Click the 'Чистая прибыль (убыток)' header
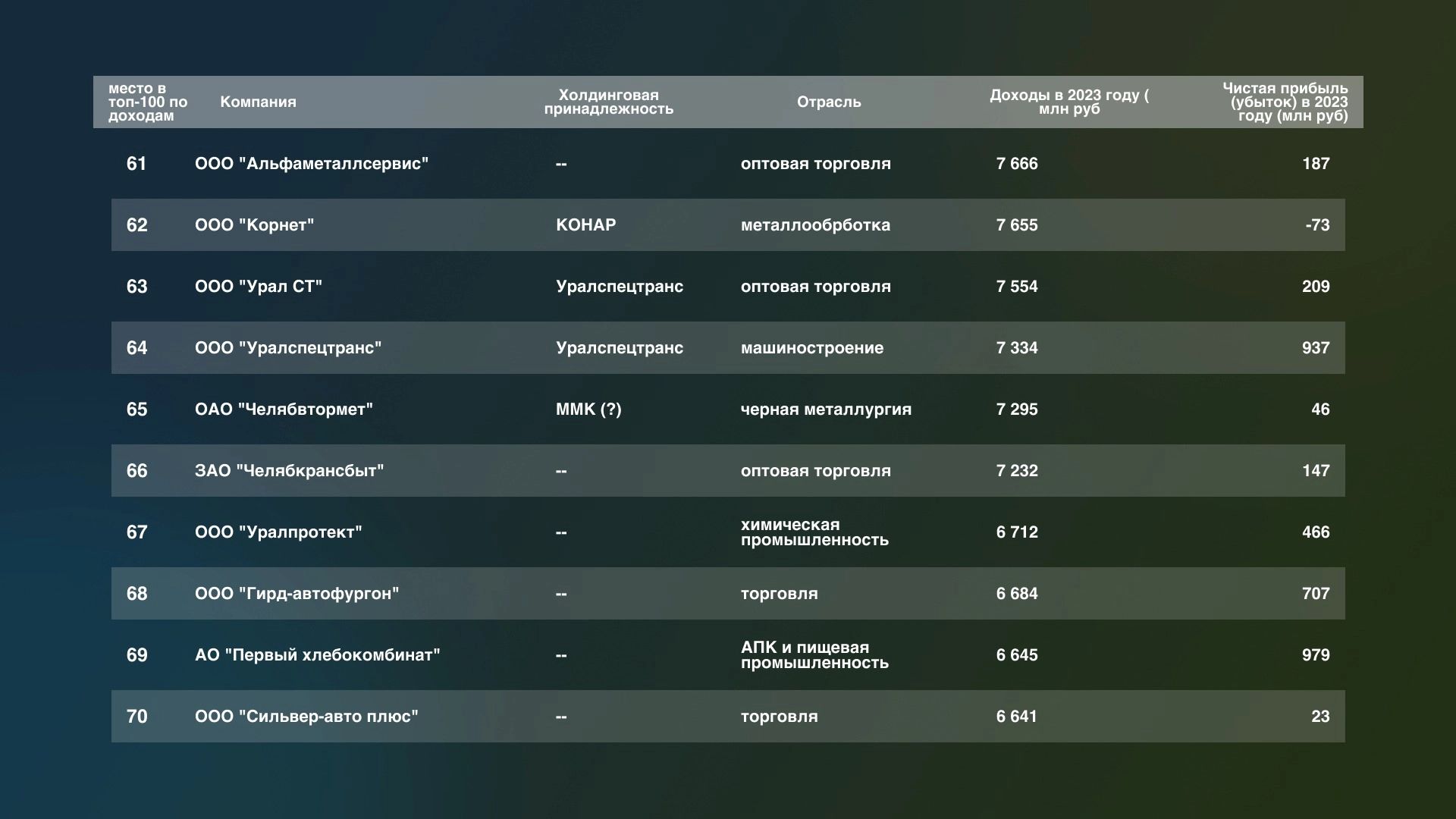Screen dimensions: 1456x819 (x=1285, y=102)
